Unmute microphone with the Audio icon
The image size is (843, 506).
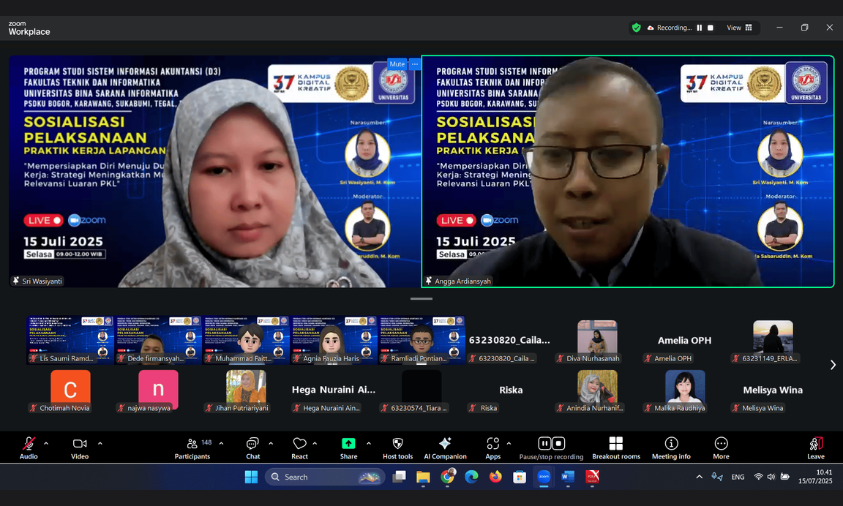click(x=28, y=447)
